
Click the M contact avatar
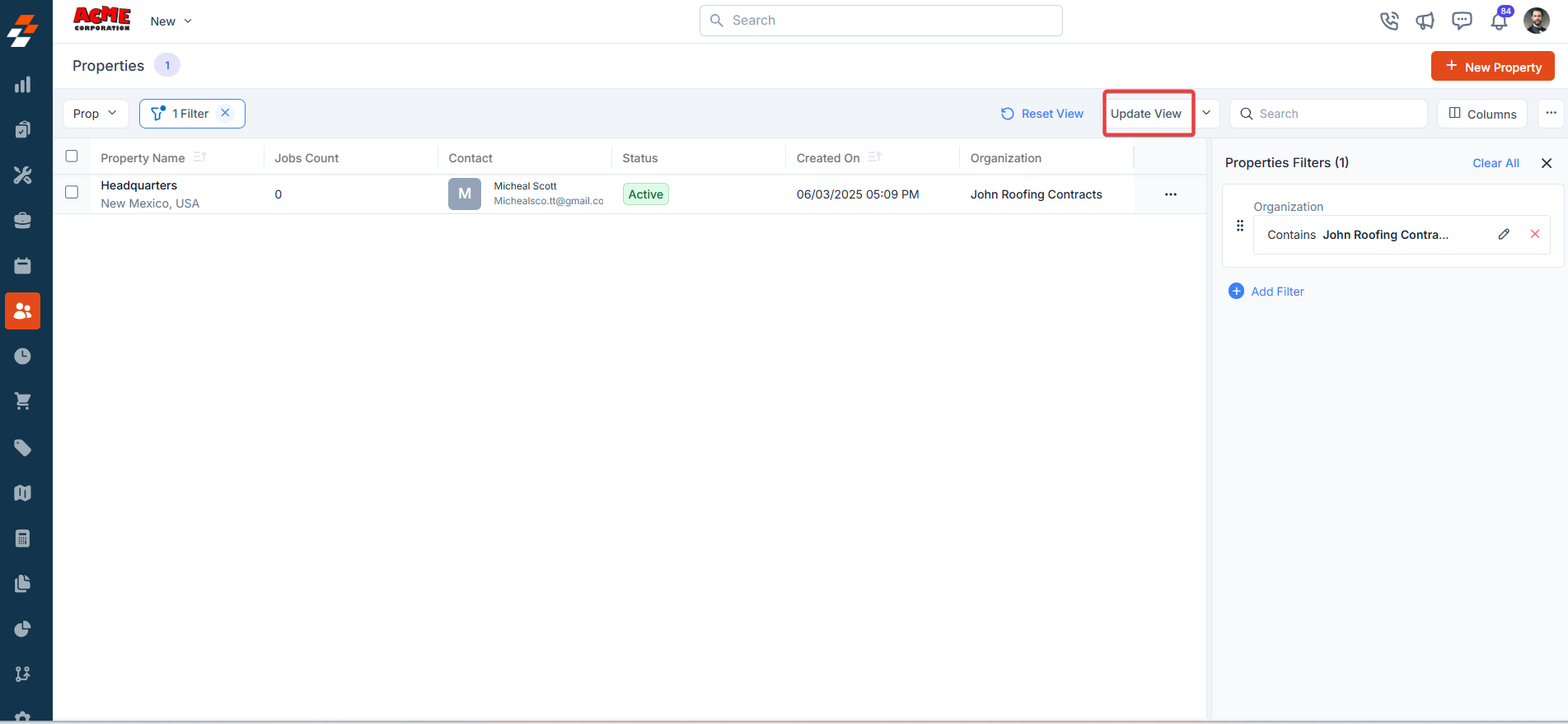[465, 194]
